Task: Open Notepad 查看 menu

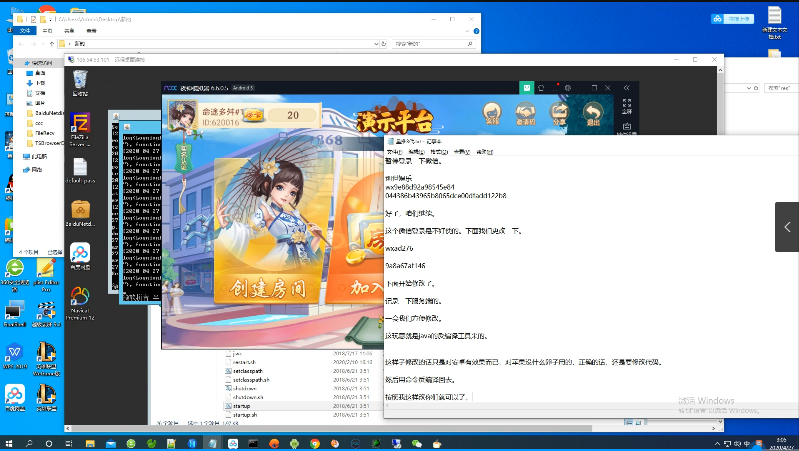Action: pos(462,152)
